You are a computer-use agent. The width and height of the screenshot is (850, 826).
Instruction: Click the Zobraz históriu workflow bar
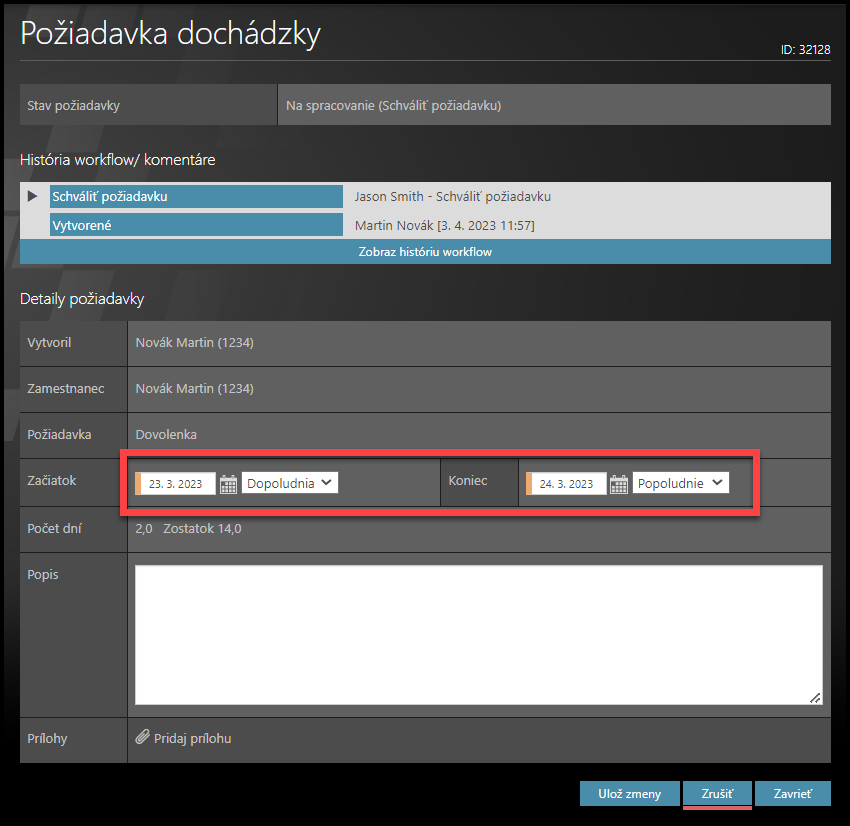point(425,252)
